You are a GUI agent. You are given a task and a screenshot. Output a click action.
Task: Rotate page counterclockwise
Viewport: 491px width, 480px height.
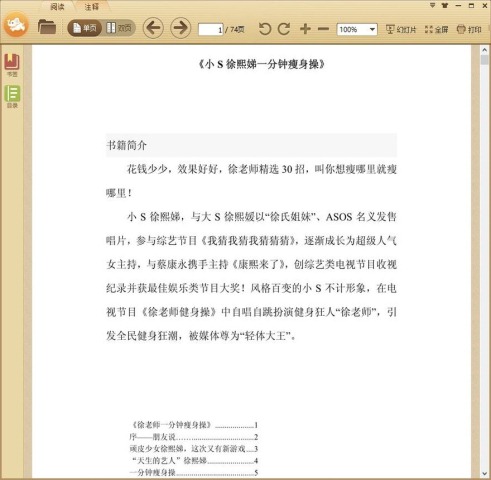(265, 29)
